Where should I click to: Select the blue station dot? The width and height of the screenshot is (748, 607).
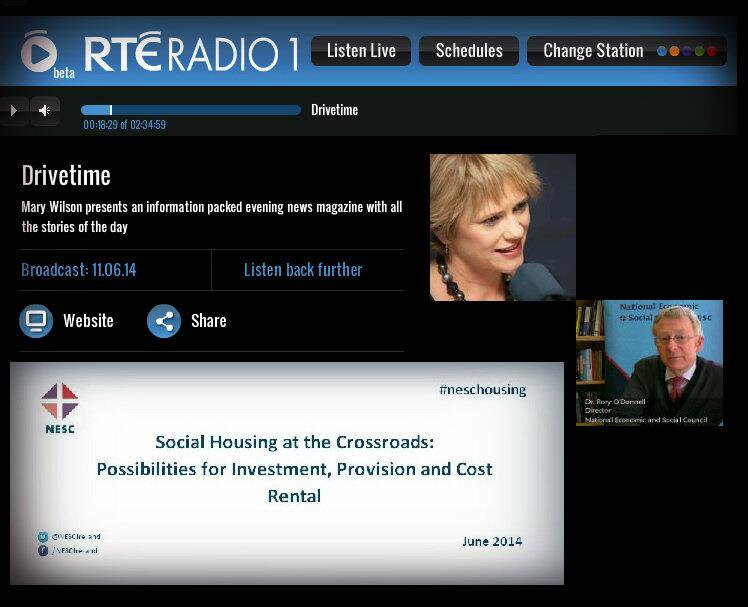pos(662,51)
